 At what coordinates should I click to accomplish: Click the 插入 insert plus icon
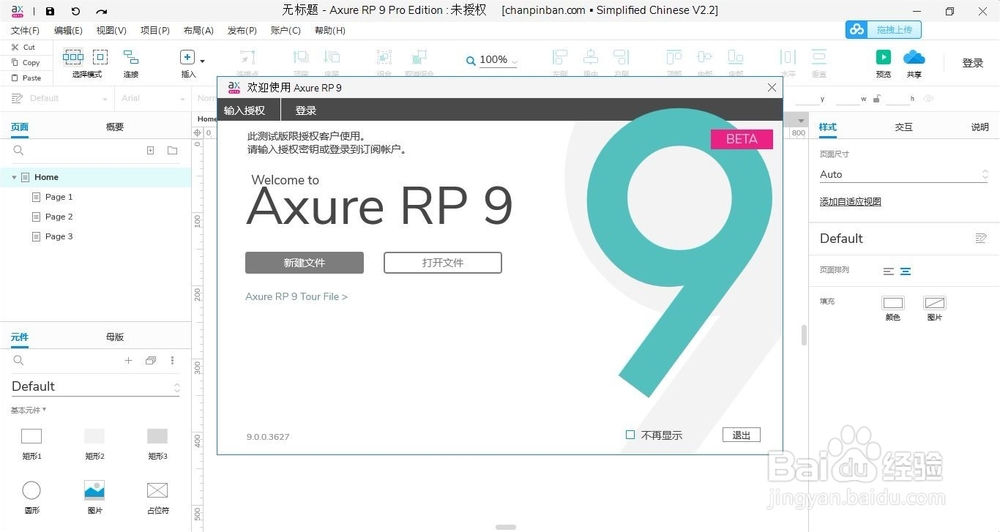click(187, 57)
